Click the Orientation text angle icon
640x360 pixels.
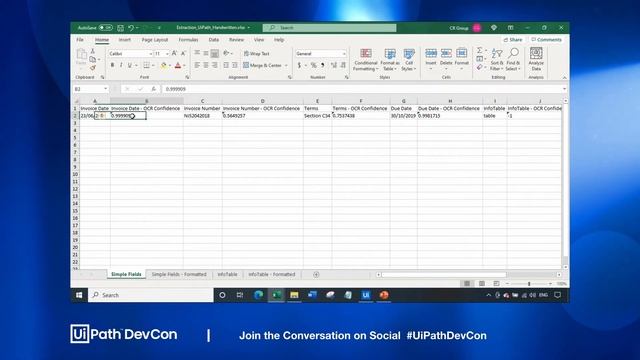point(227,53)
